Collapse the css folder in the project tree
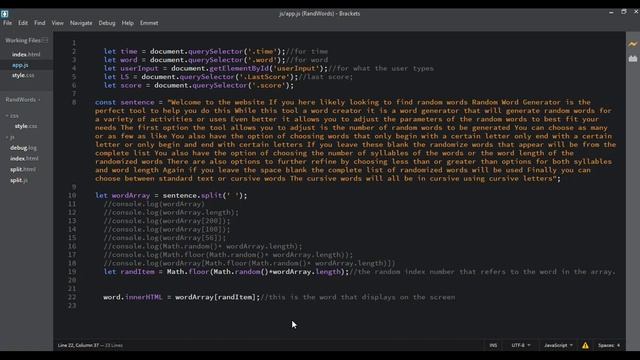Viewport: 640px width, 360px height. 12,116
